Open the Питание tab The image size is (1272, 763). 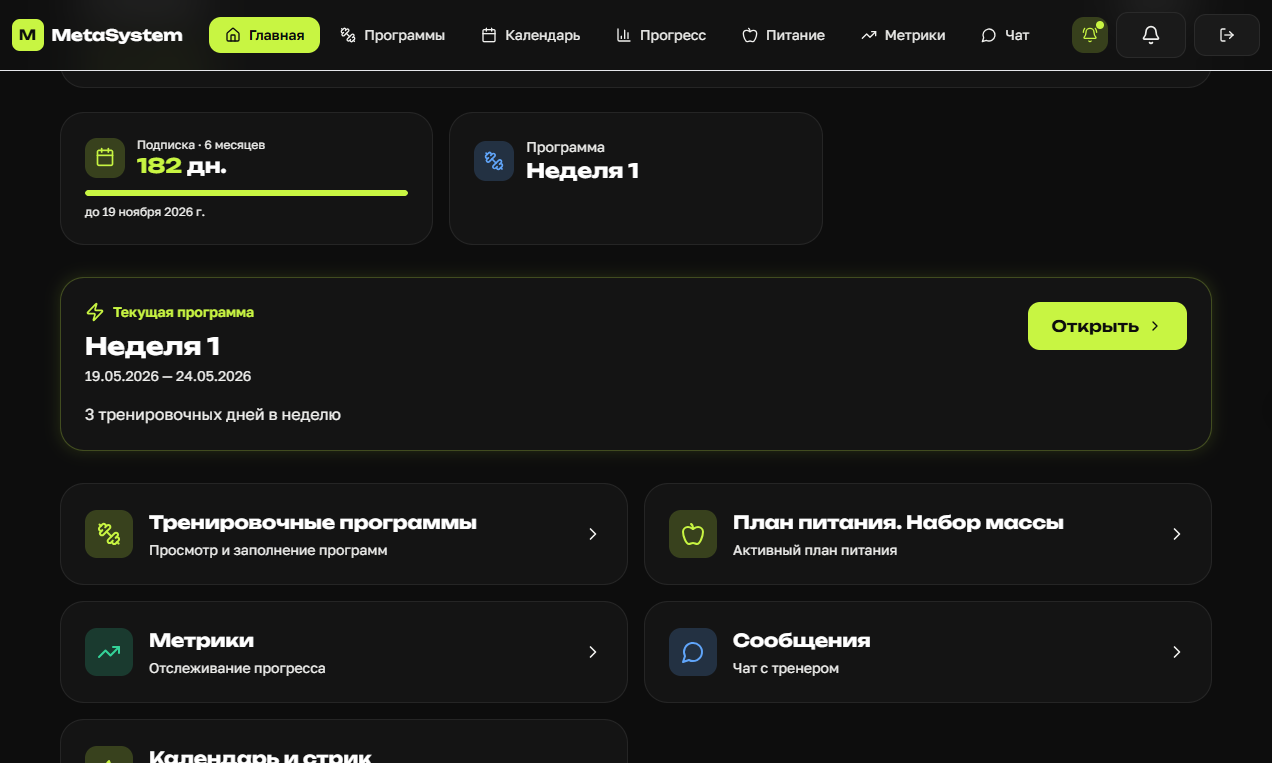783,35
